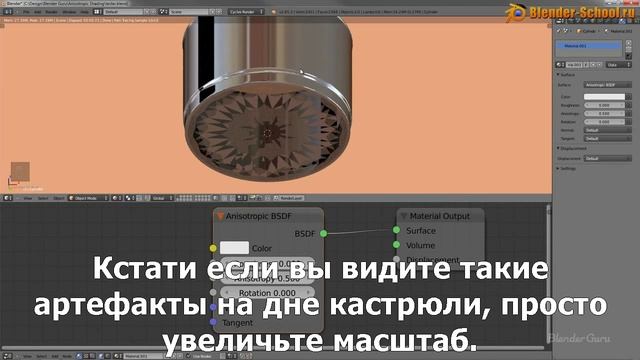The height and width of the screenshot is (360, 640).
Task: Click the Info editor type icon
Action: coord(8,12)
